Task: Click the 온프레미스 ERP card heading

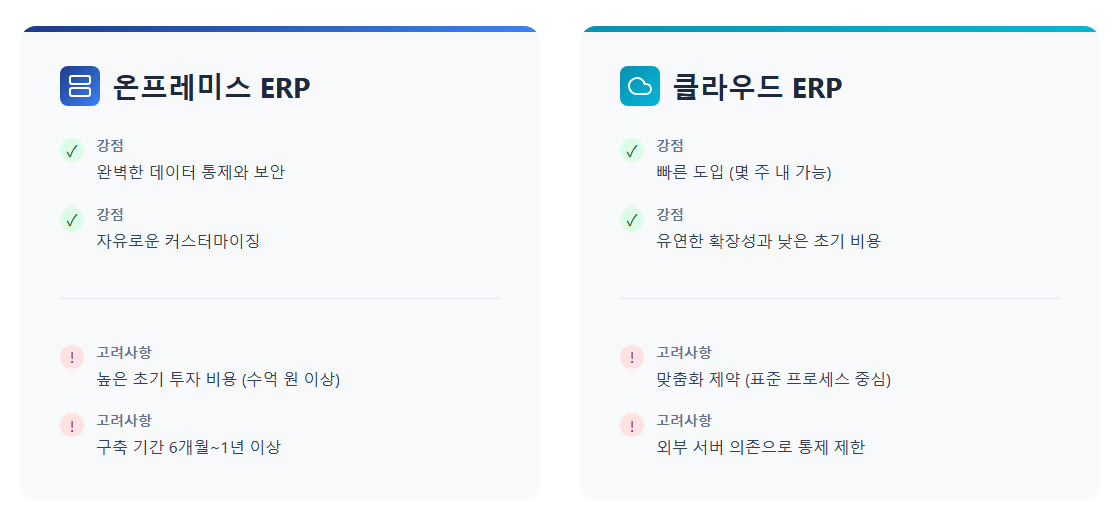Action: point(211,87)
